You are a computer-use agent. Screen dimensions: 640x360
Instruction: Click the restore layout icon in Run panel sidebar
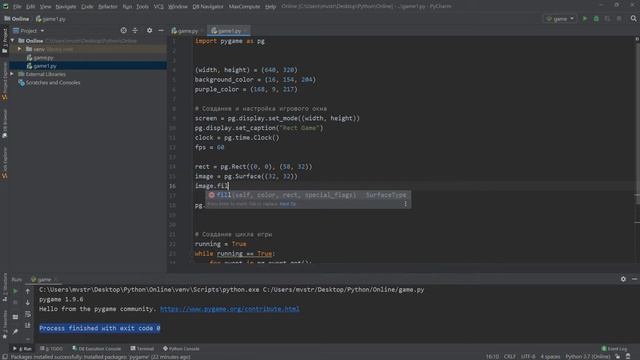click(x=15, y=317)
